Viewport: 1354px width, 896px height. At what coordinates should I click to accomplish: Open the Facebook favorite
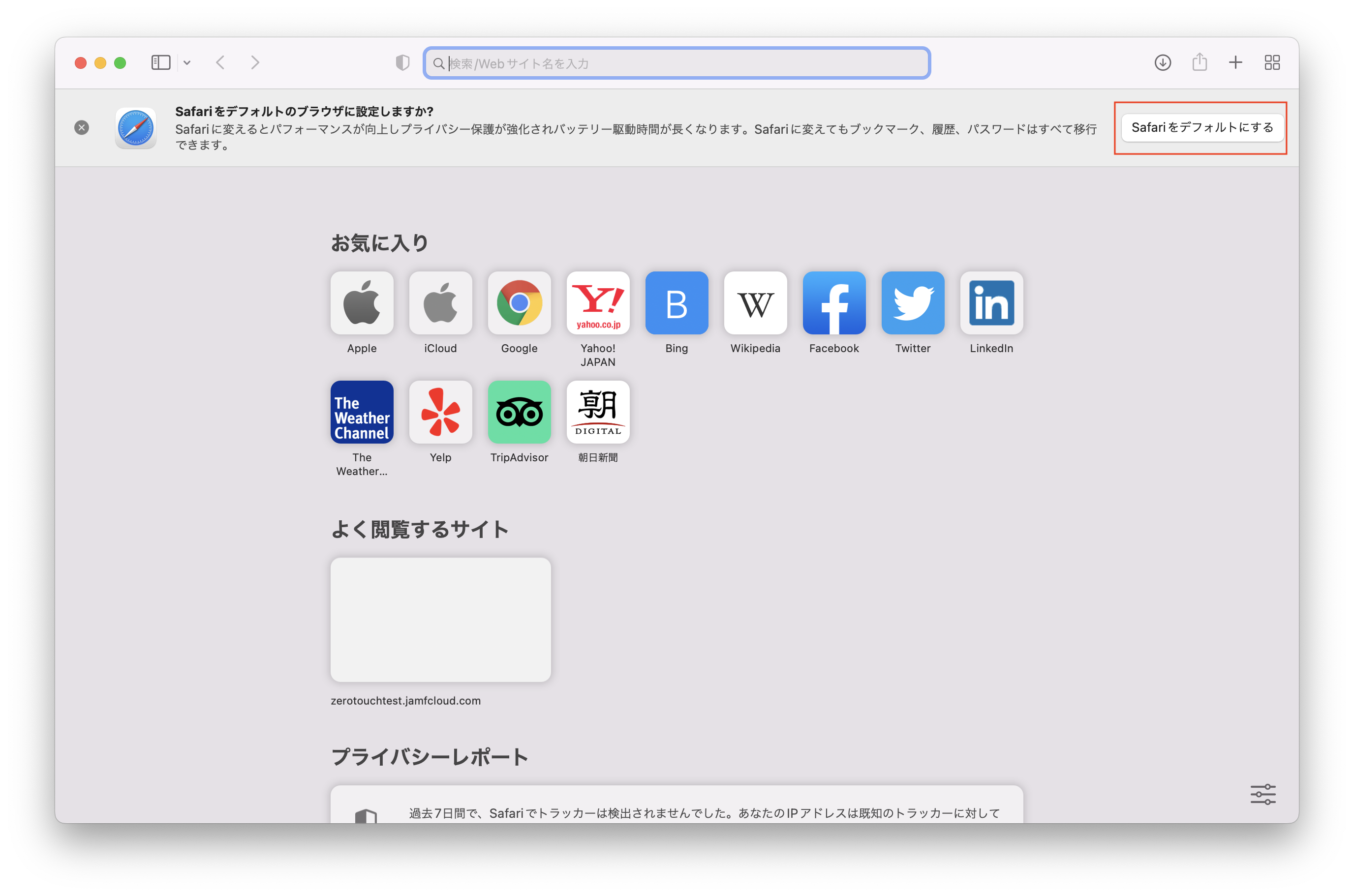834,303
